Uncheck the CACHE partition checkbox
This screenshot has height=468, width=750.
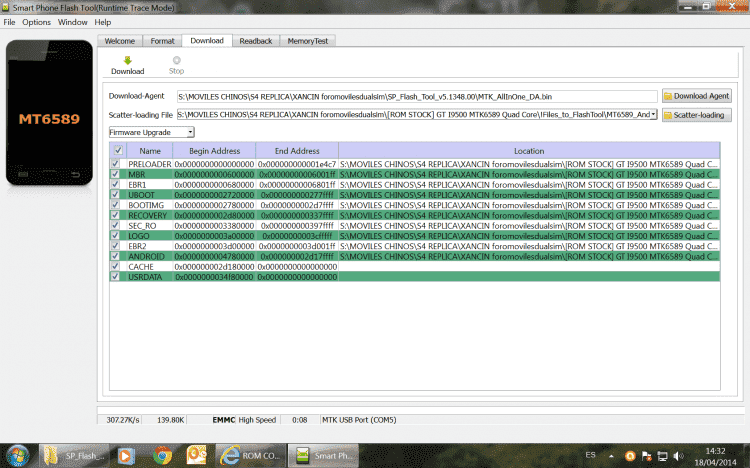click(x=115, y=267)
